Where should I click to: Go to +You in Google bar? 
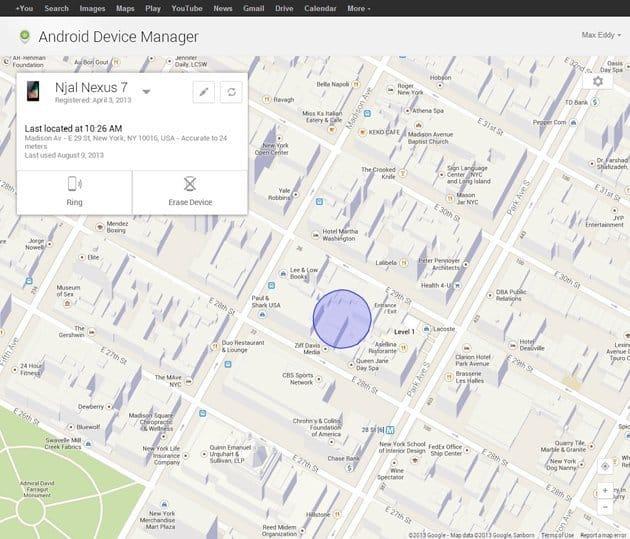[25, 8]
